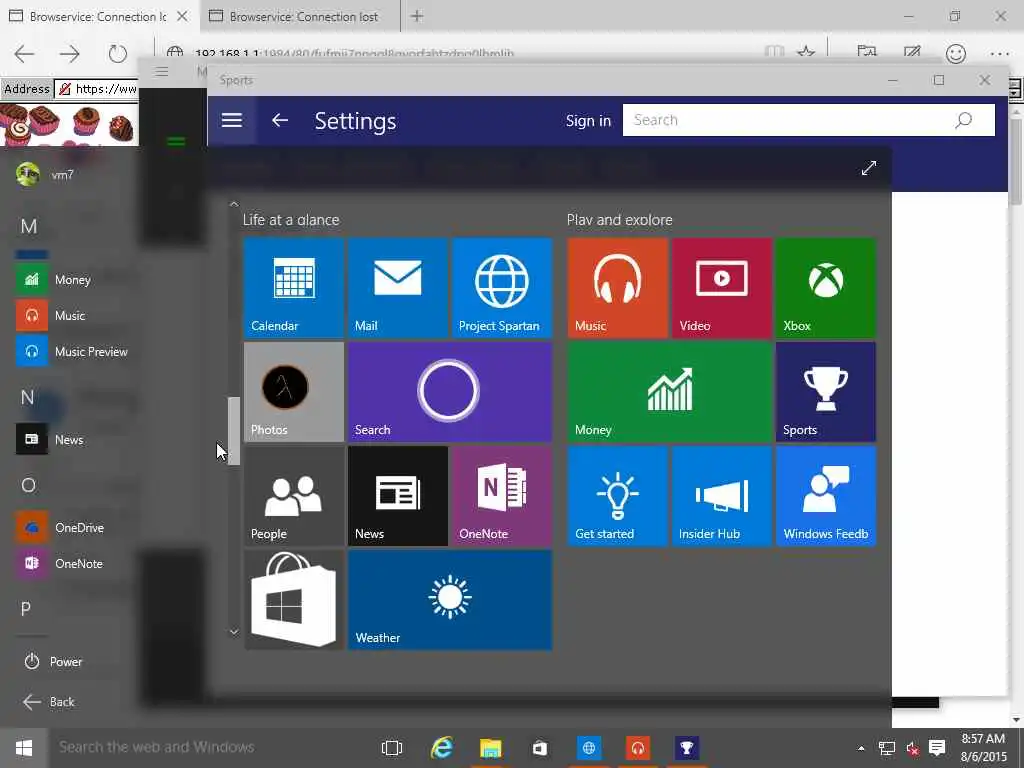This screenshot has height=768, width=1024.
Task: Expand Start menu to full screen
Action: 869,168
